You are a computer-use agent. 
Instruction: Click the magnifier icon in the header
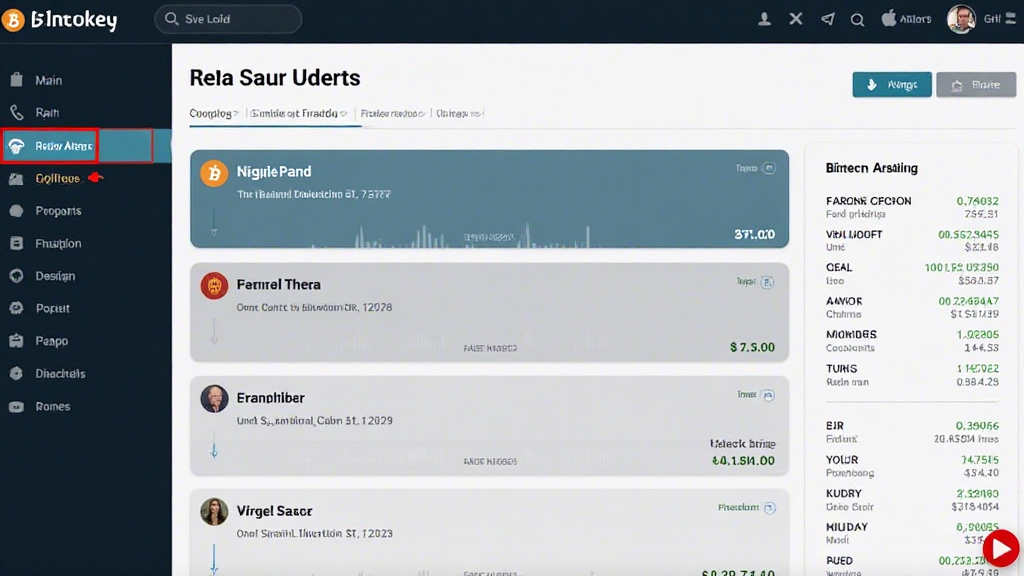click(857, 19)
